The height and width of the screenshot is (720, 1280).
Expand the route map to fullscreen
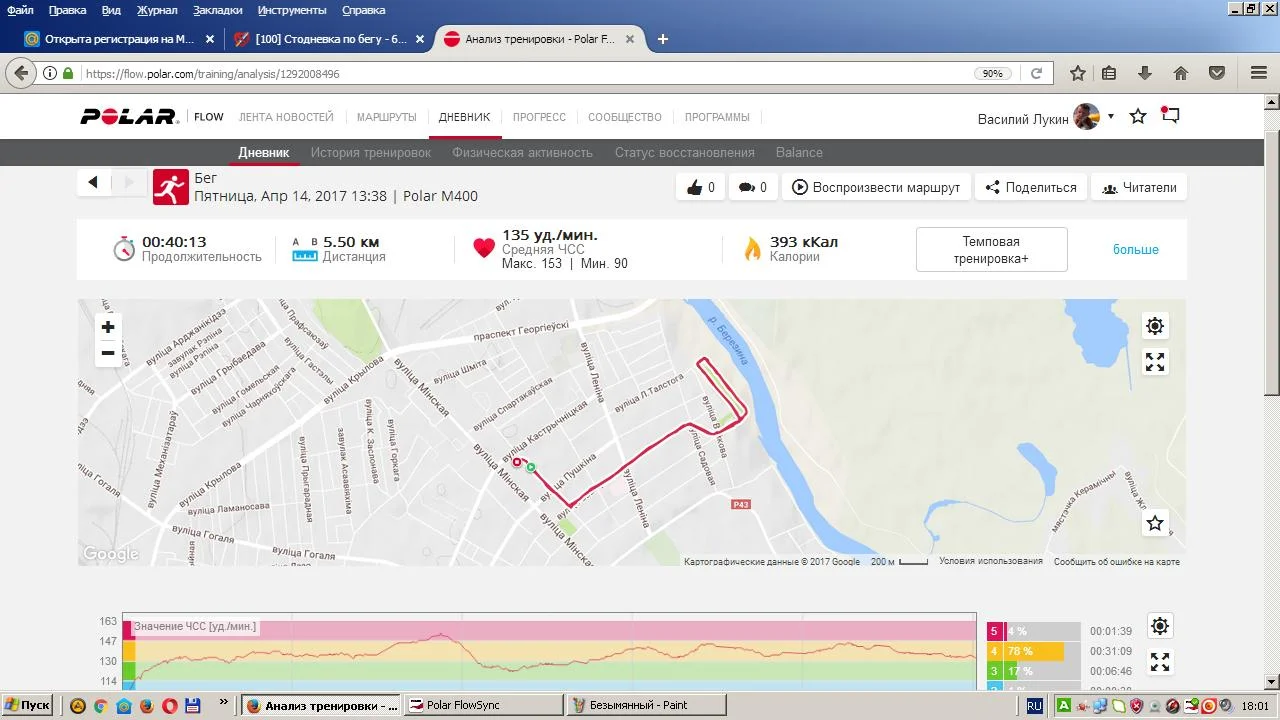tap(1155, 362)
